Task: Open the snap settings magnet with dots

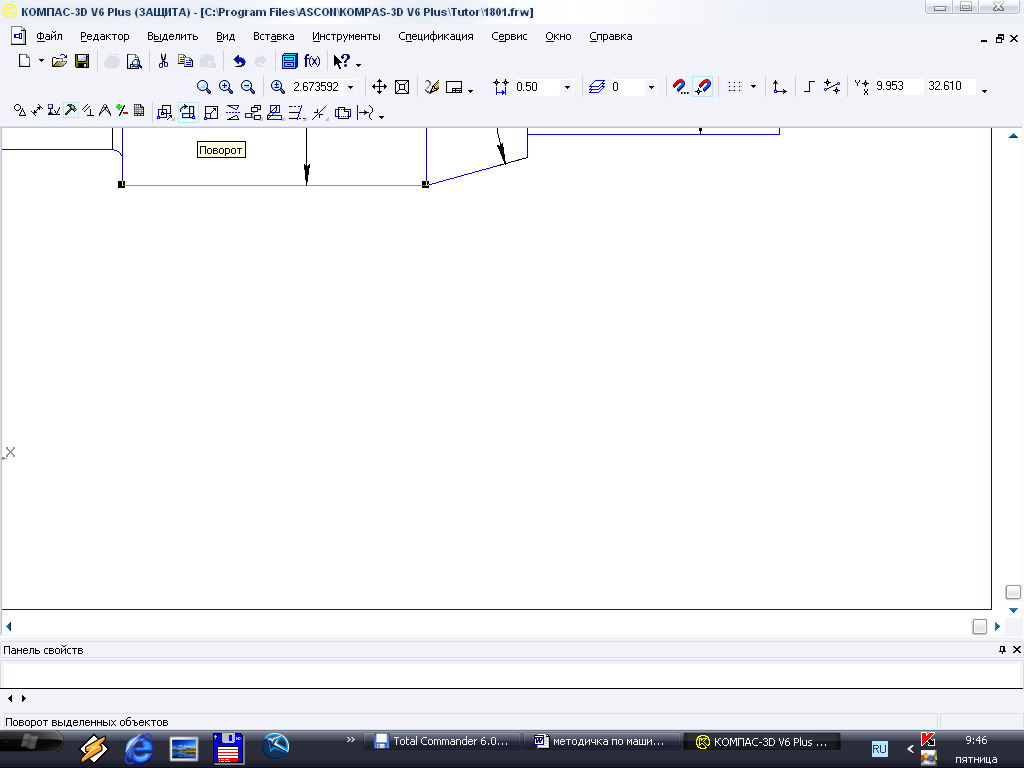Action: click(x=680, y=87)
